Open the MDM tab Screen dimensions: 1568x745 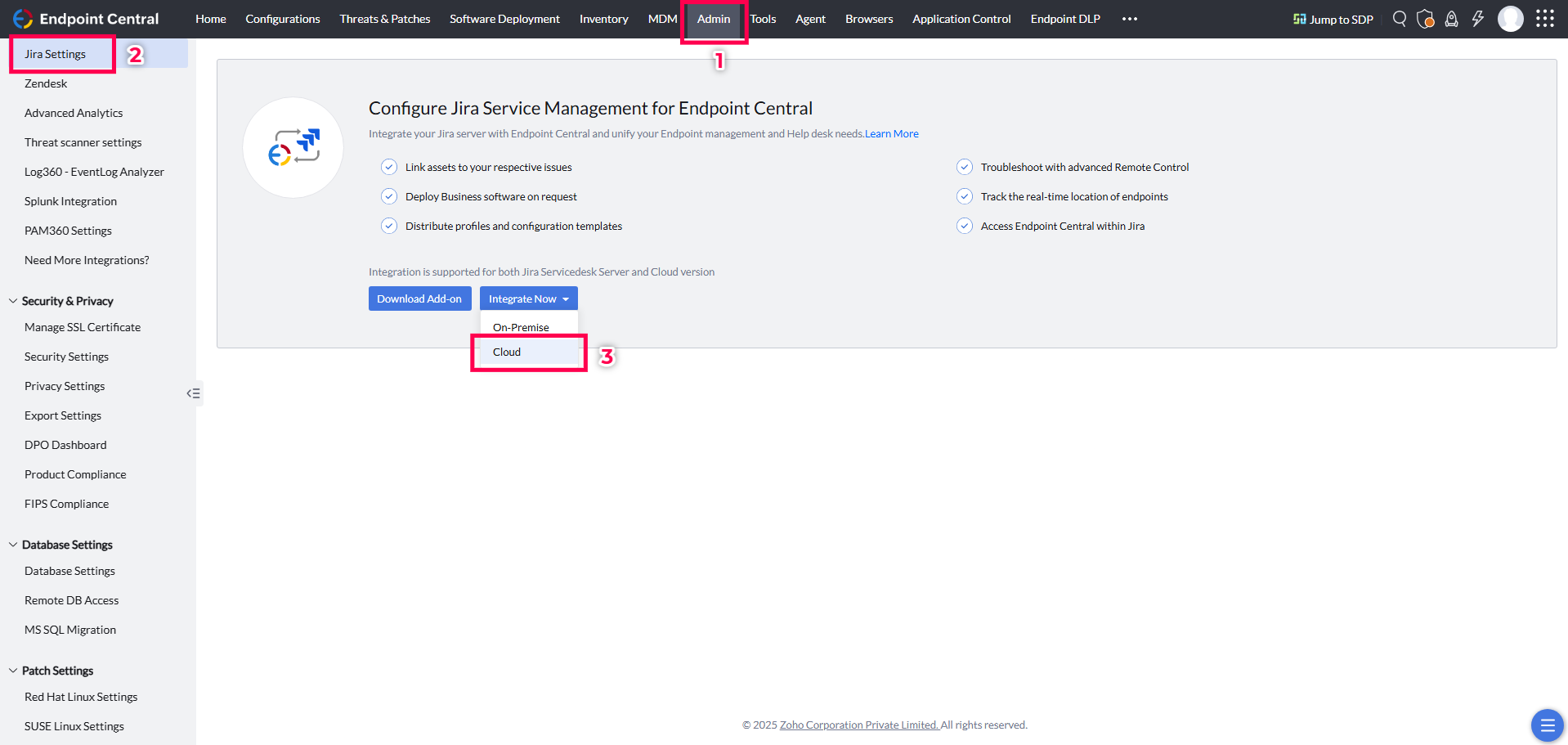tap(663, 19)
